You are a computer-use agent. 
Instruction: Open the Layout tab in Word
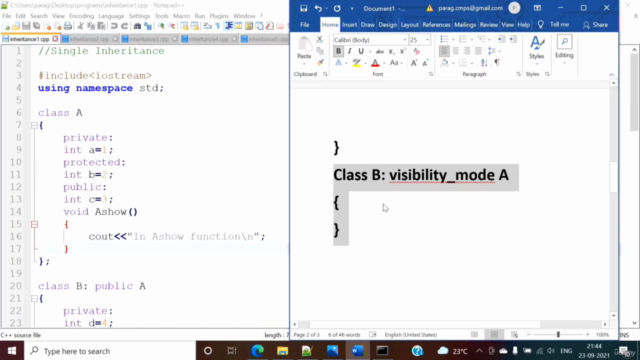[x=409, y=25]
